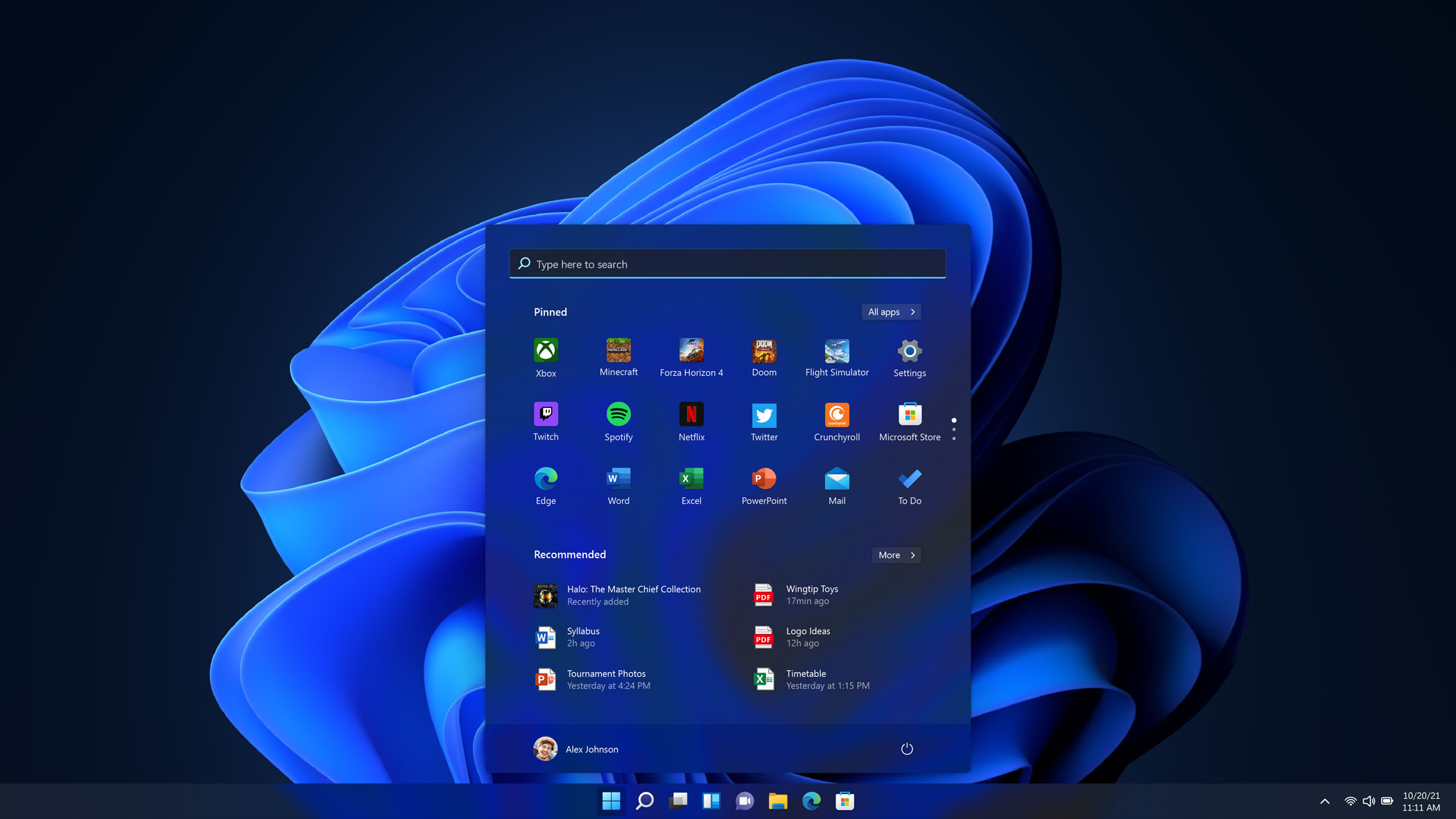Viewport: 1456px width, 819px height.
Task: Open Windows taskbar search icon
Action: 645,800
